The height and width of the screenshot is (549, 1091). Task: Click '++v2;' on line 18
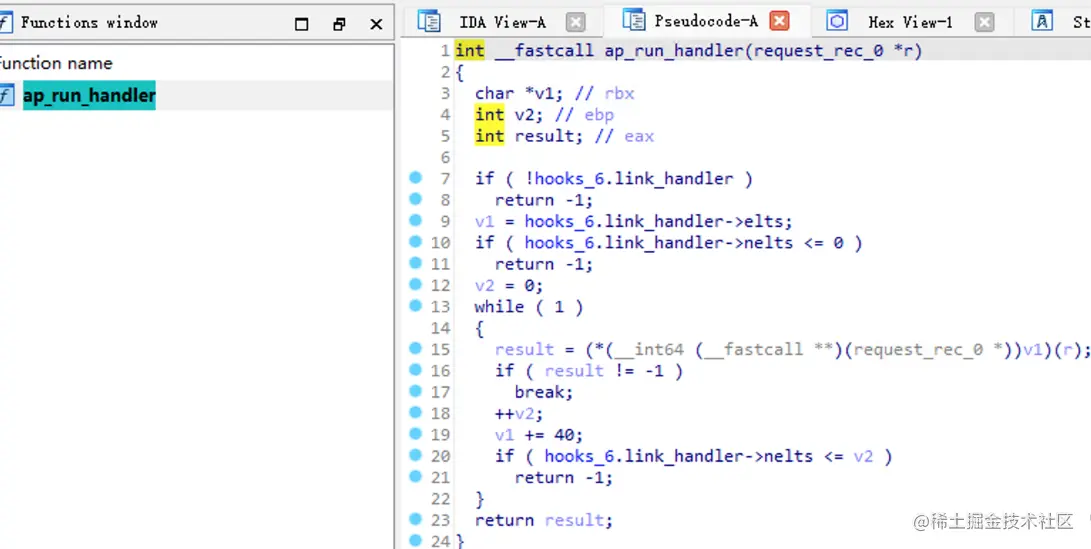519,414
